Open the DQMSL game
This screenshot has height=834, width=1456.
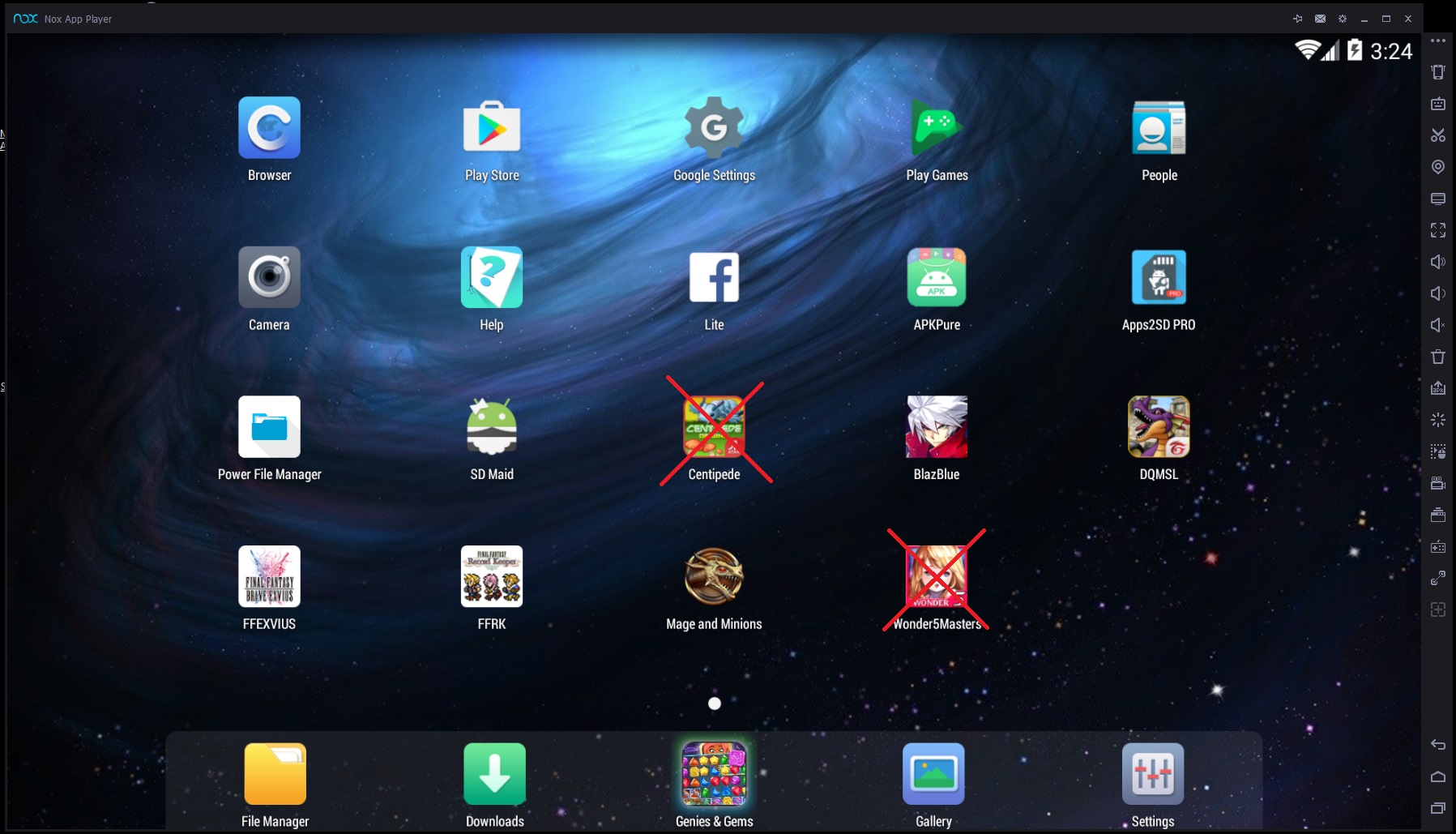click(1159, 427)
